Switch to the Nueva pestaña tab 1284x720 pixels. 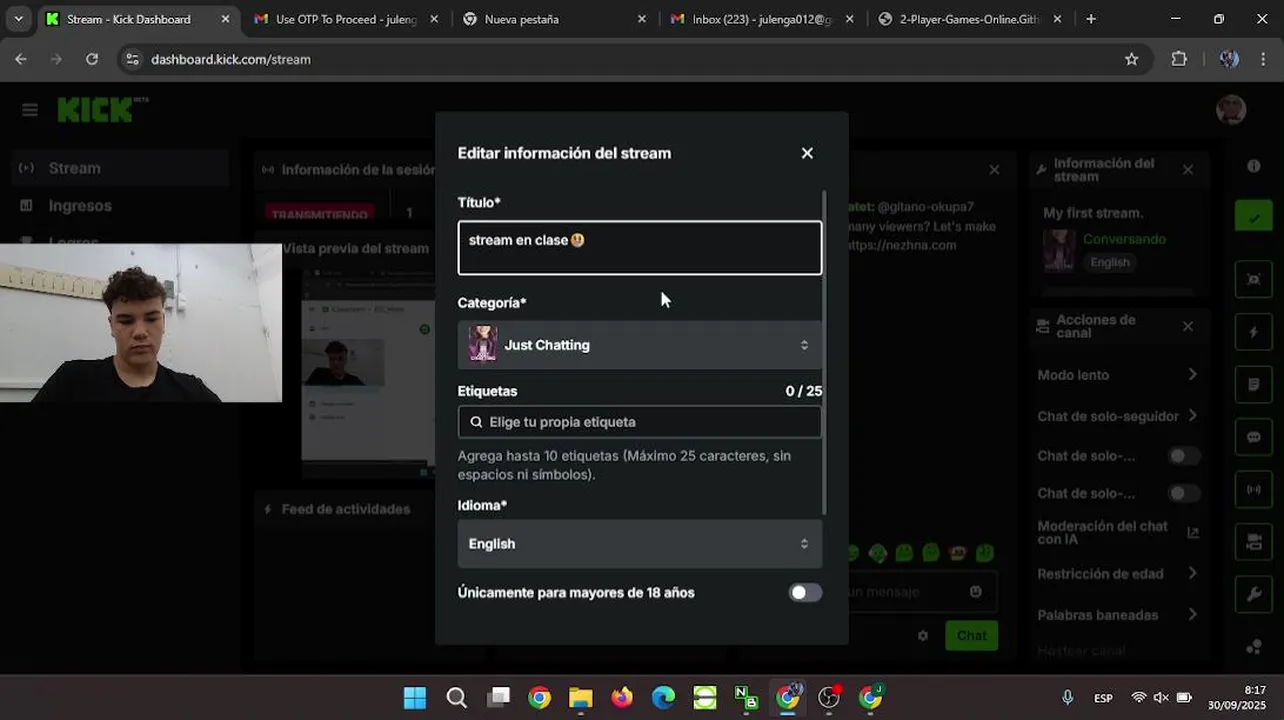tap(555, 19)
